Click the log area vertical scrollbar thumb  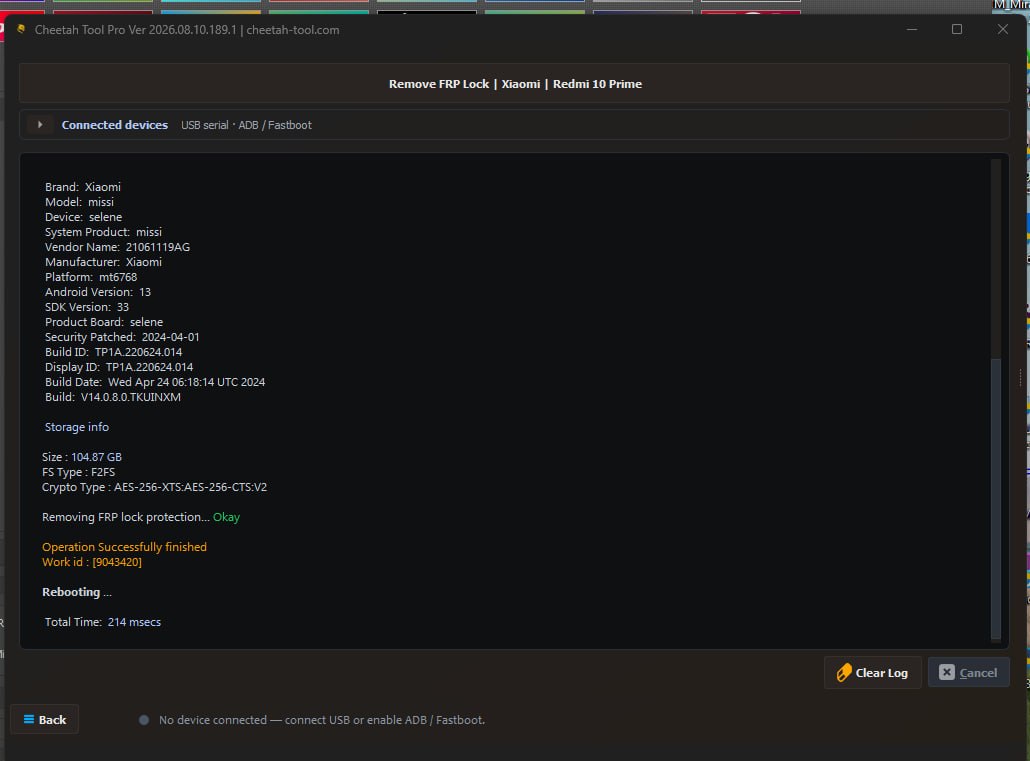pyautogui.click(x=996, y=497)
